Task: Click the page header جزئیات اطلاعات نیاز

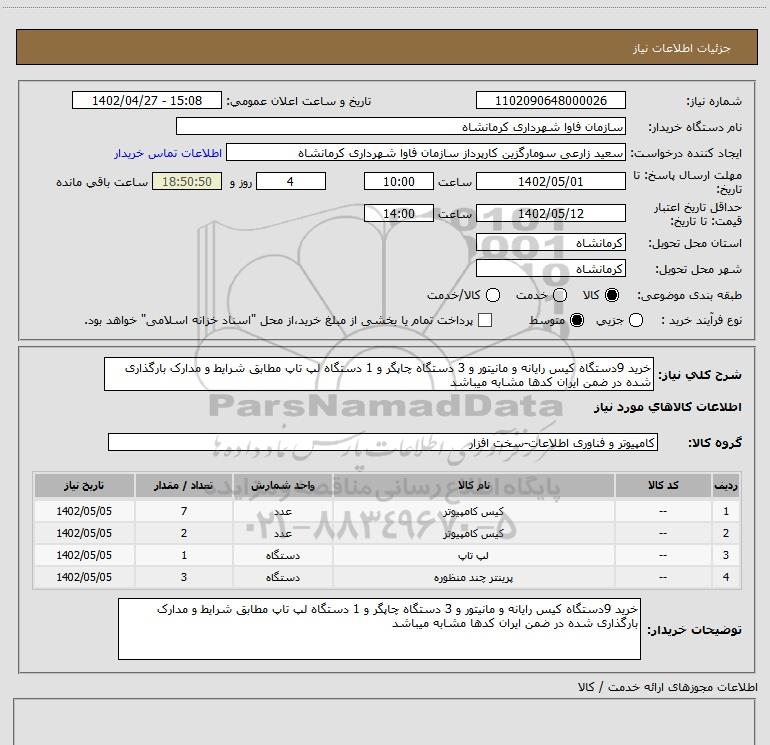Action: click(x=682, y=48)
